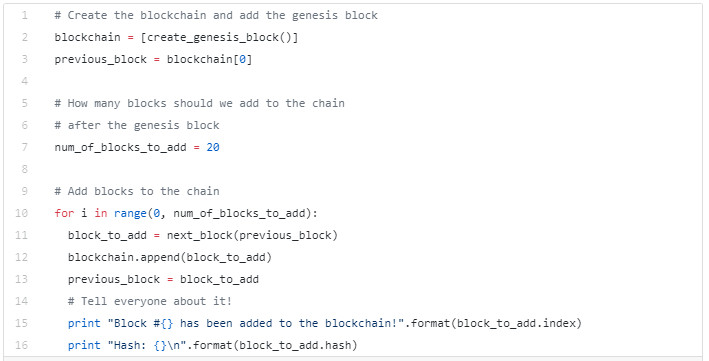This screenshot has height=361, width=709.
Task: Place cursor on create_genesis_block() call
Action: tap(219, 38)
